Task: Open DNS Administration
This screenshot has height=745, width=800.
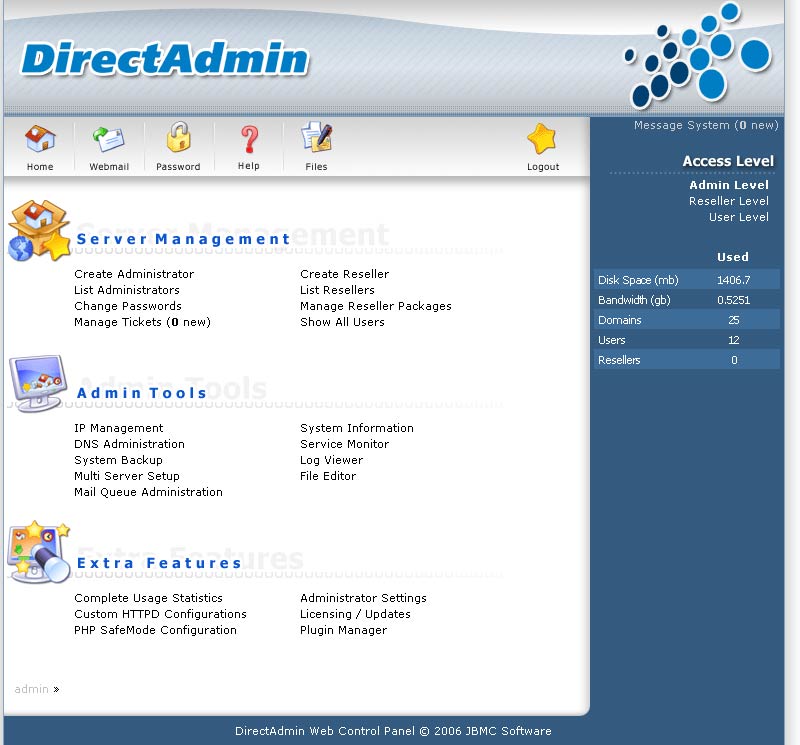Action: click(129, 444)
